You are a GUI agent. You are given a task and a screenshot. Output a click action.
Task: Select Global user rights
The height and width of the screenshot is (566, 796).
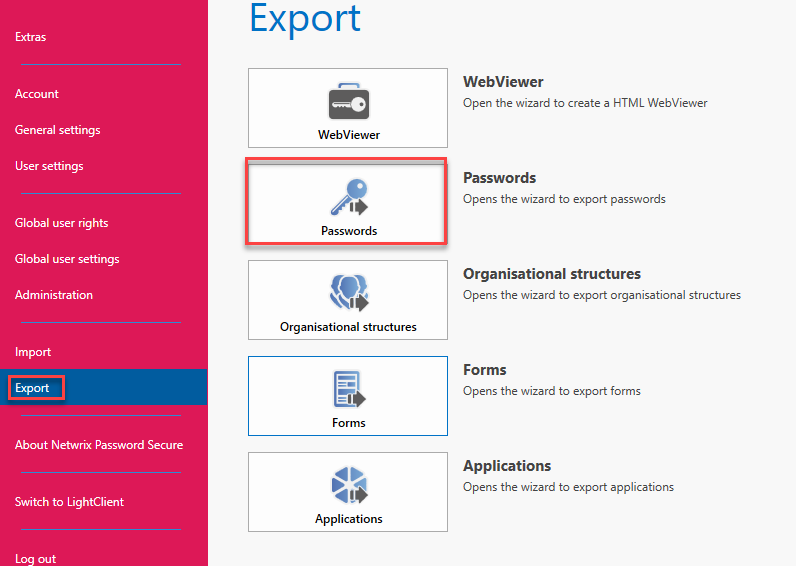click(61, 223)
